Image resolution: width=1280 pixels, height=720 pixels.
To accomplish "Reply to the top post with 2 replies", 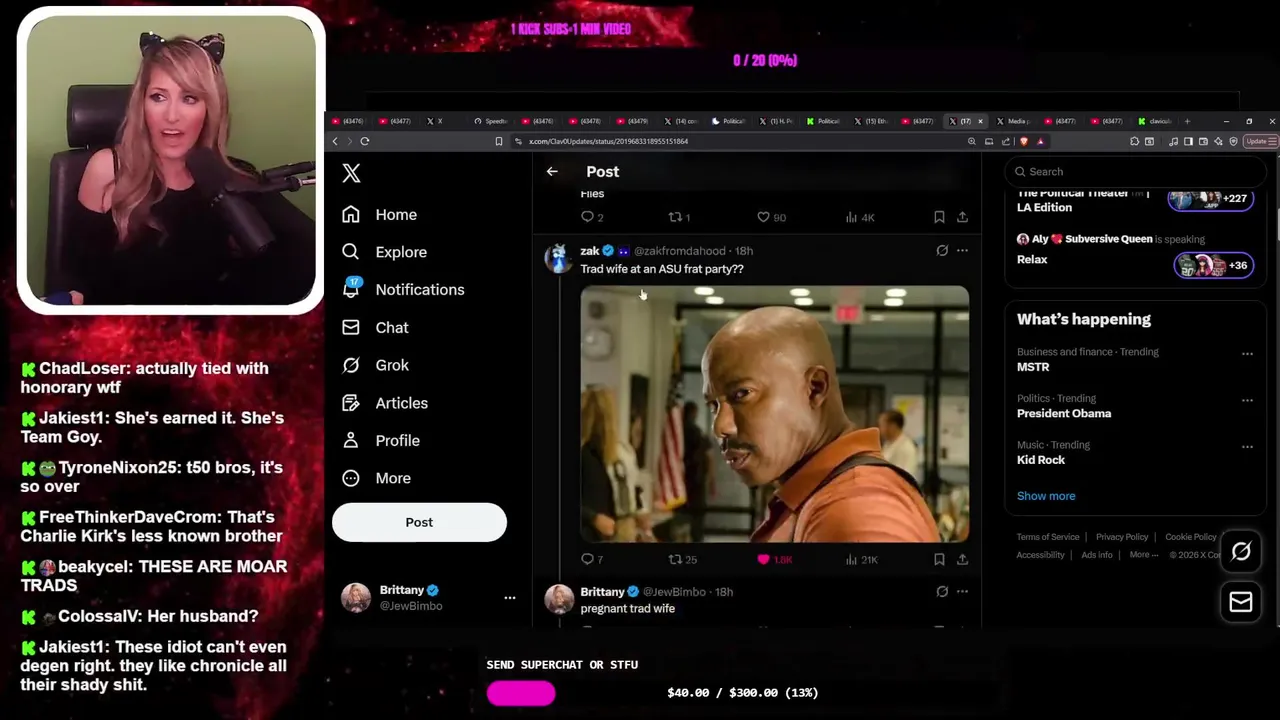I will click(592, 217).
